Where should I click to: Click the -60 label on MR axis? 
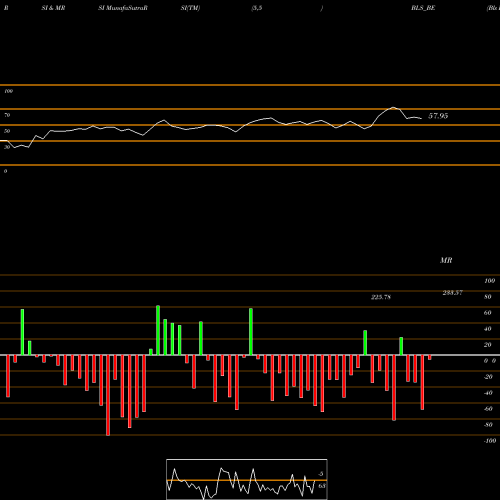(488, 409)
